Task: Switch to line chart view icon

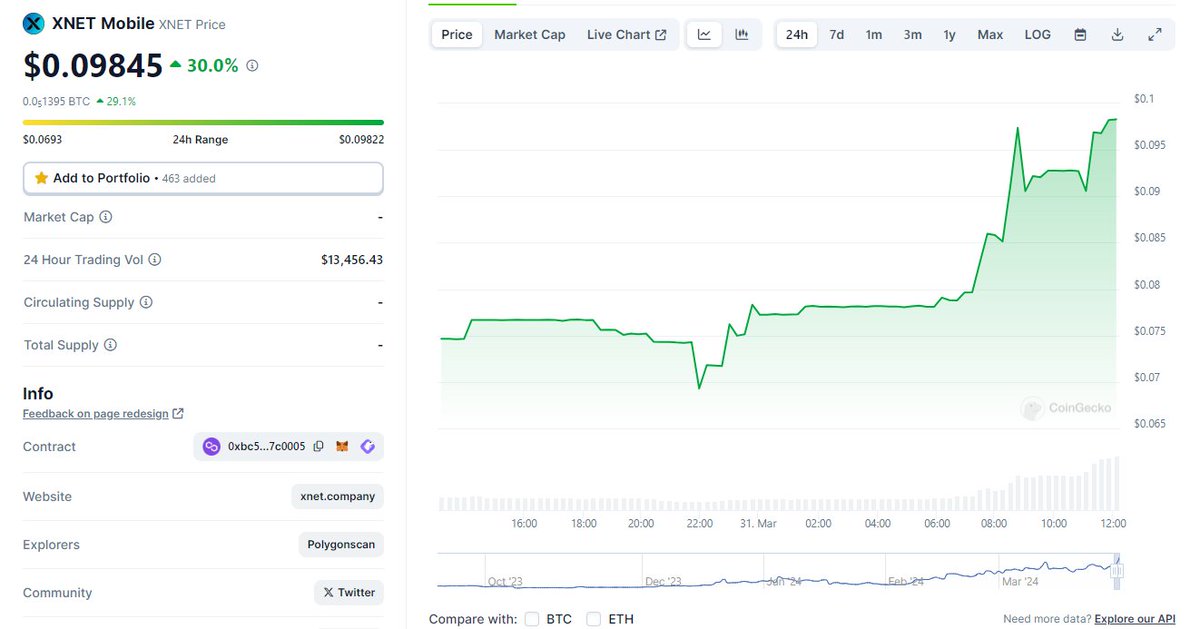Action: tap(704, 35)
